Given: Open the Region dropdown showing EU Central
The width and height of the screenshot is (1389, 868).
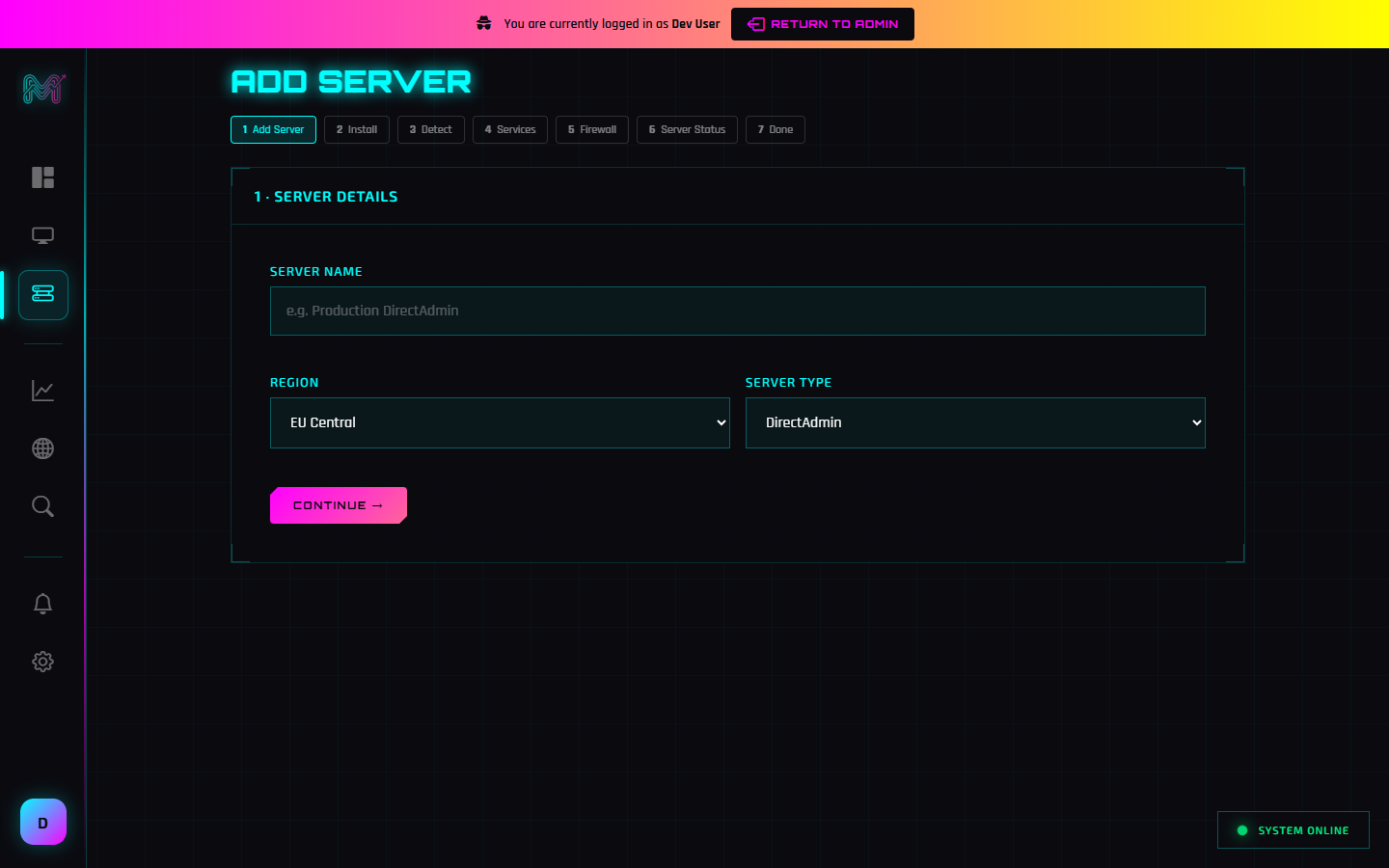Looking at the screenshot, I should coord(500,422).
